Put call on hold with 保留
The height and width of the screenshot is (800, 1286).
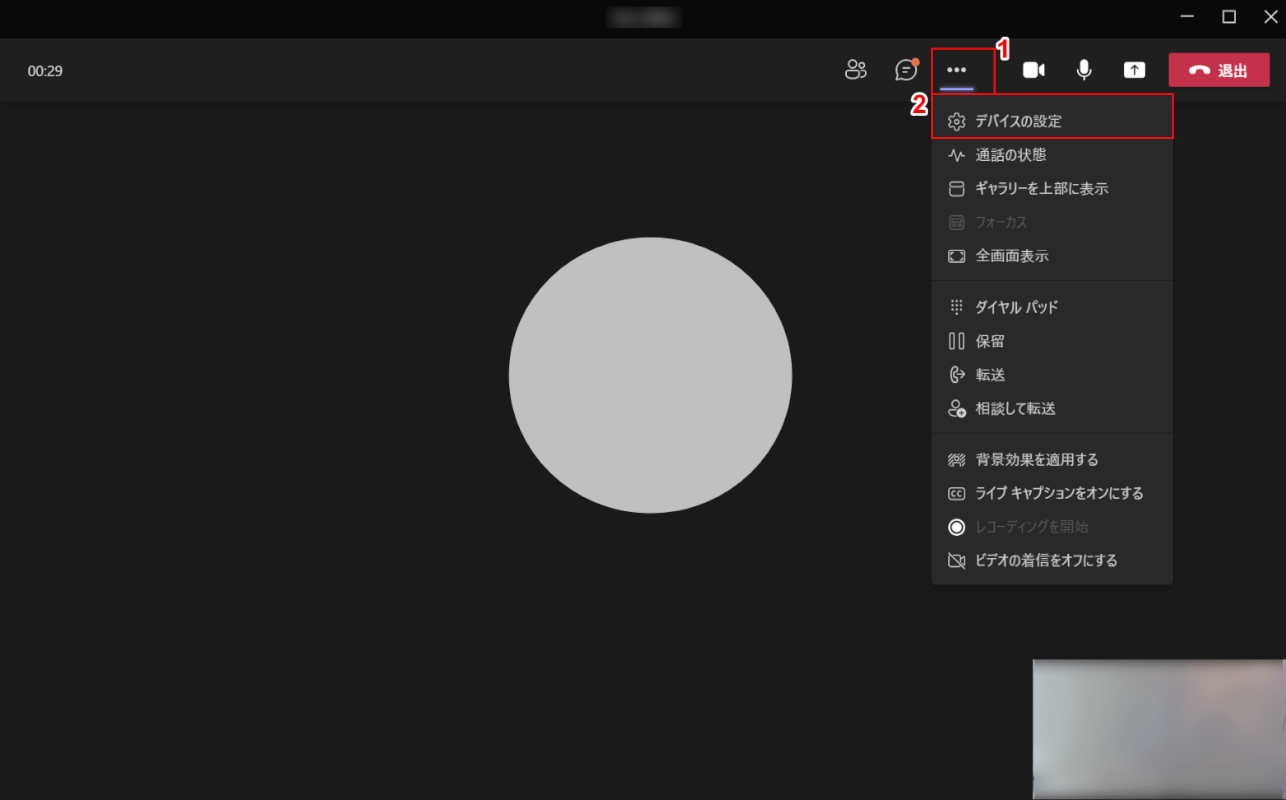[1052, 341]
